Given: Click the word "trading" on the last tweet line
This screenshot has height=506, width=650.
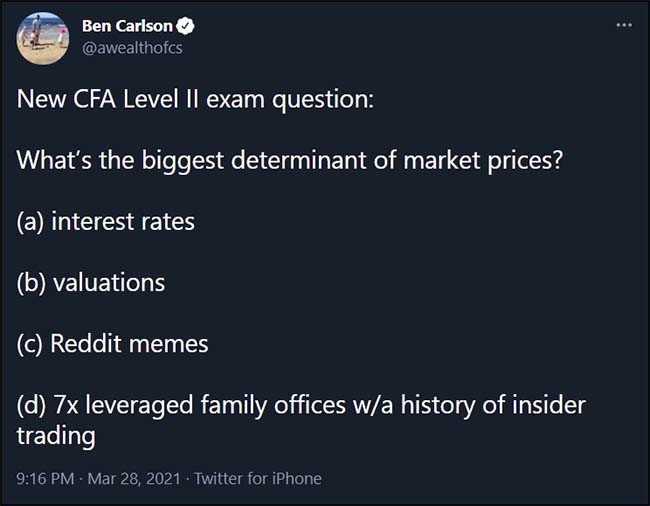Looking at the screenshot, I should [56, 436].
